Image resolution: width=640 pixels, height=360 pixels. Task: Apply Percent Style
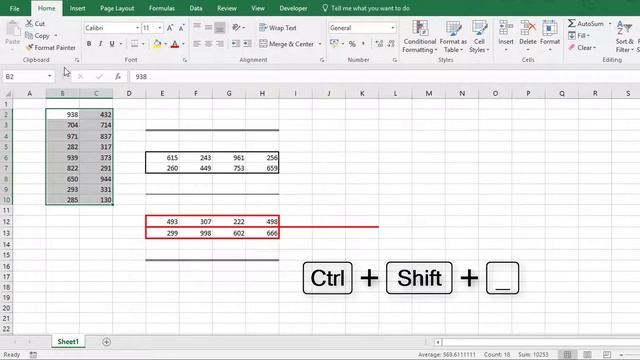tap(352, 44)
